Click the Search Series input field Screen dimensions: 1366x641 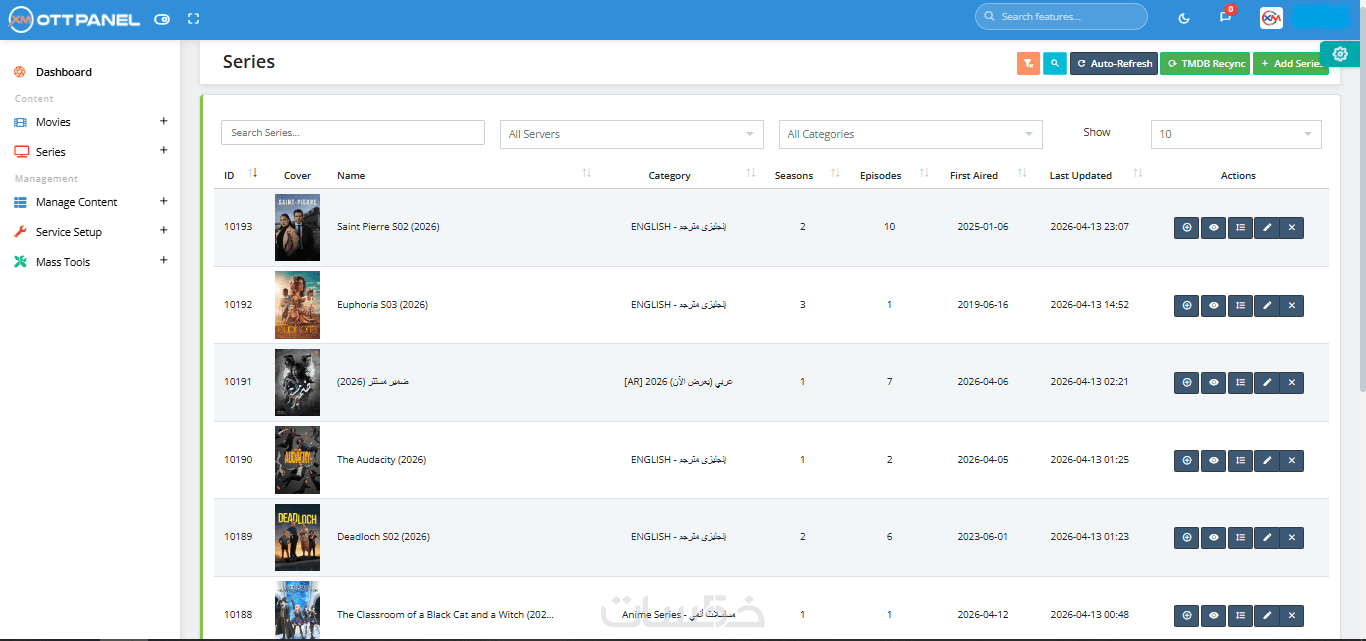[352, 133]
